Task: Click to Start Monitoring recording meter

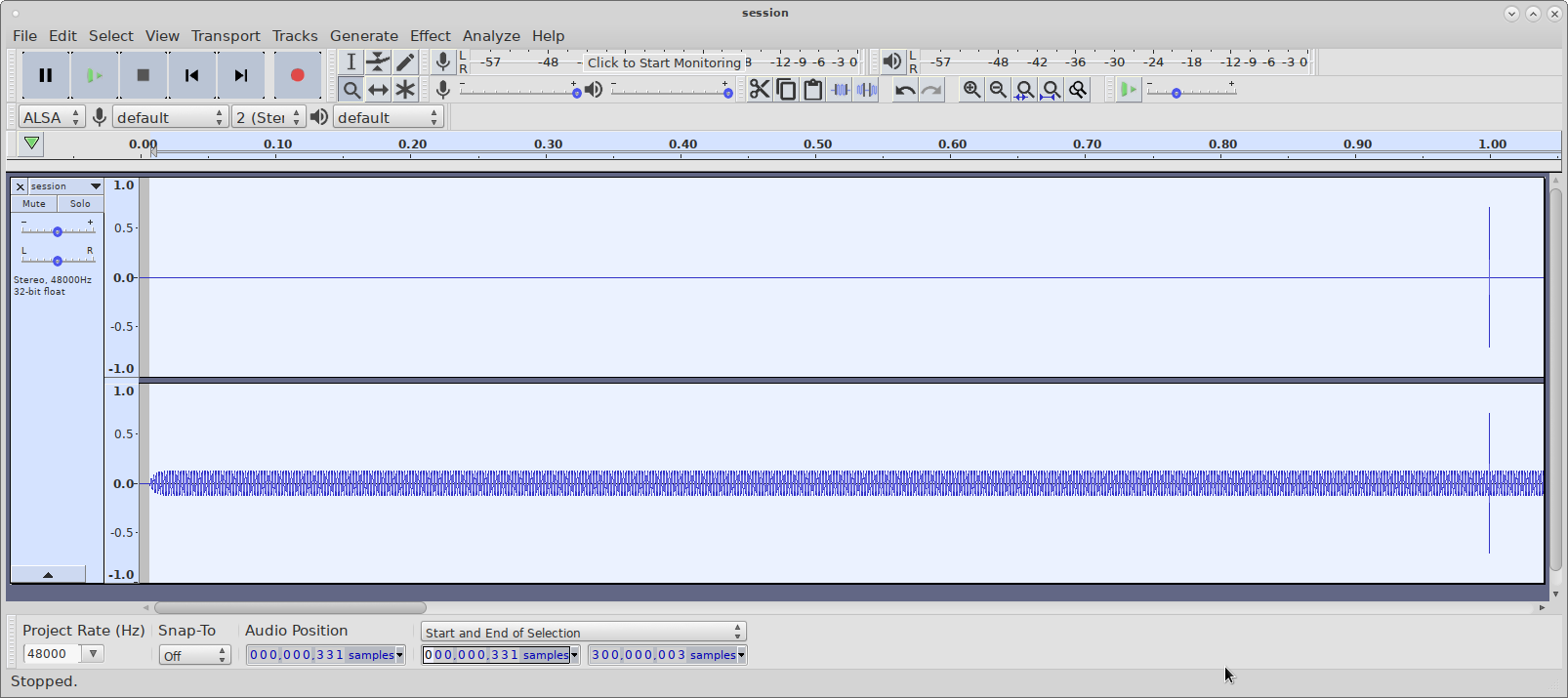Action: (664, 62)
